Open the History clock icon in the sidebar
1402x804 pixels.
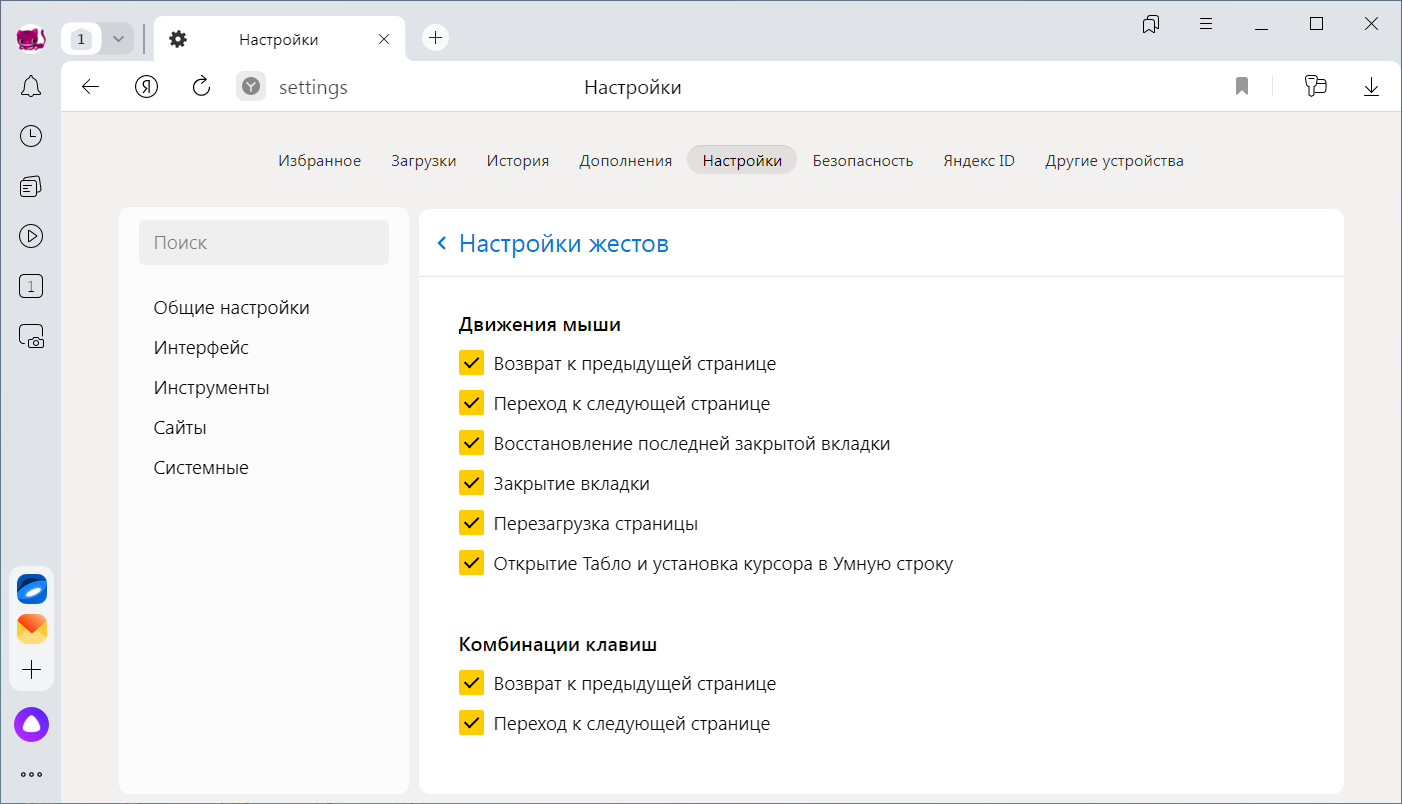click(x=31, y=136)
